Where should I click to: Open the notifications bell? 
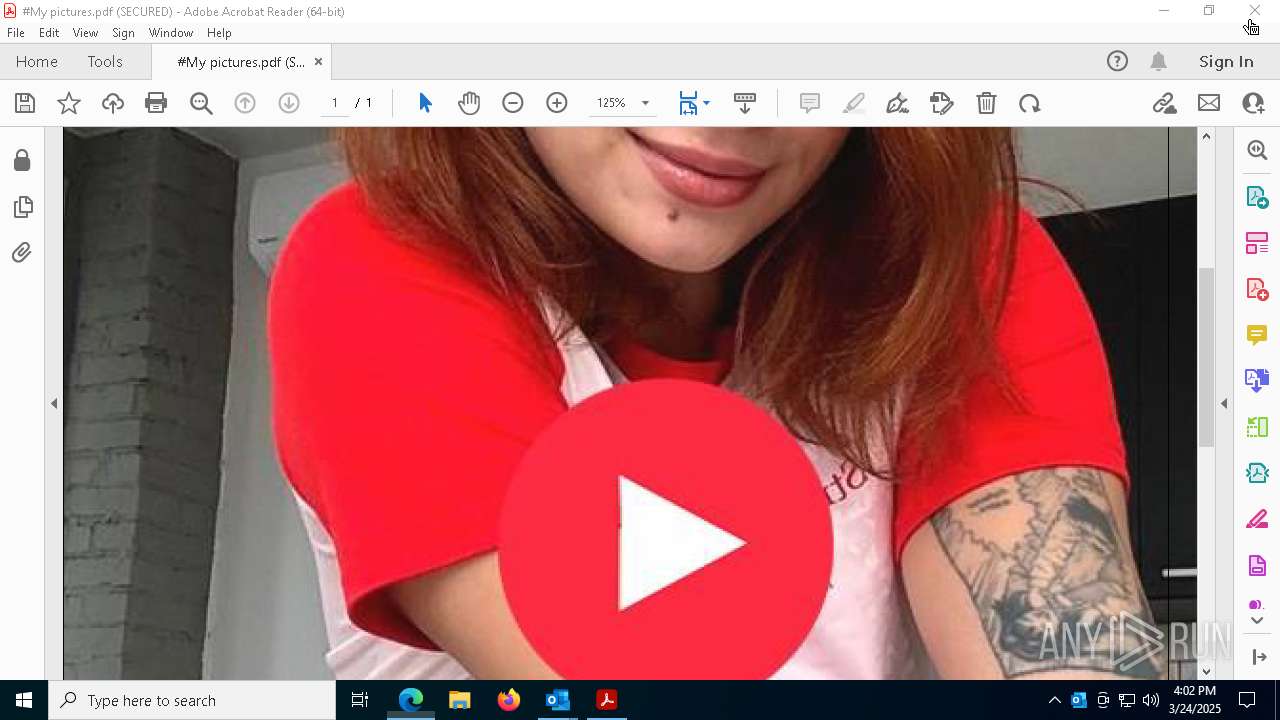1159,62
